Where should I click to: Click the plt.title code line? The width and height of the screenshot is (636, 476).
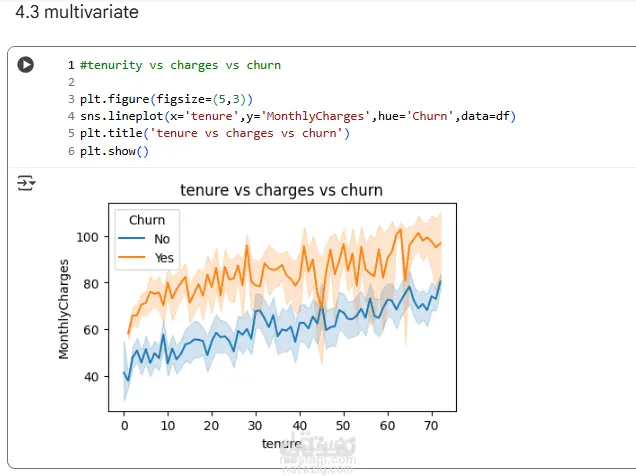point(214,134)
